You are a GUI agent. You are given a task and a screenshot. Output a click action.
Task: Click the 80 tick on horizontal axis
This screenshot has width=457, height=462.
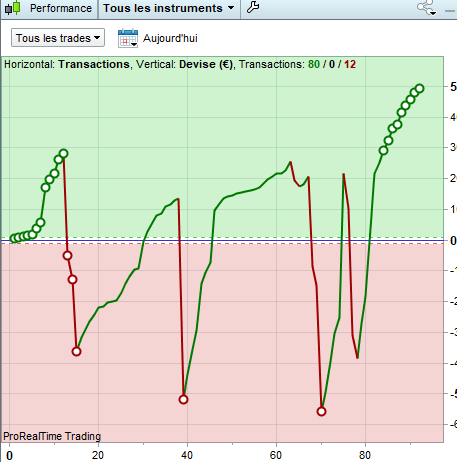click(x=365, y=455)
